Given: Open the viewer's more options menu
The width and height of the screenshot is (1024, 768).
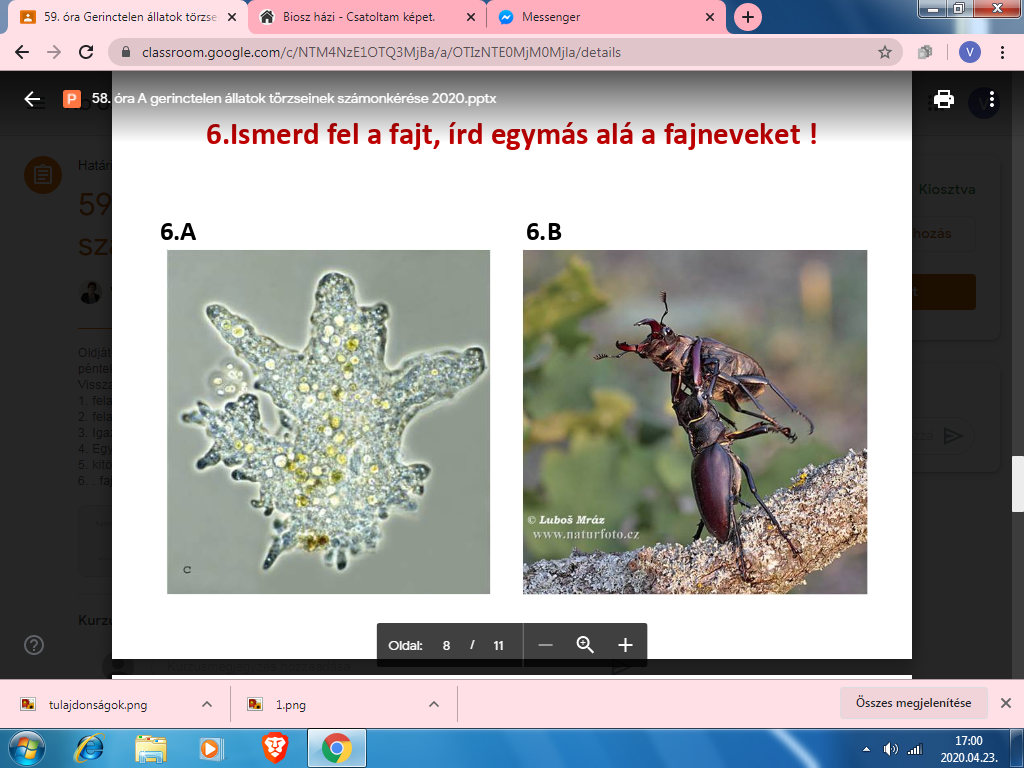Looking at the screenshot, I should (991, 99).
